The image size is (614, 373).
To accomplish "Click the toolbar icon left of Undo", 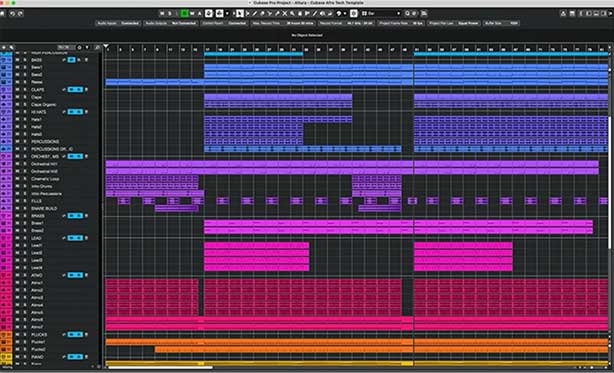I will point(2,13).
